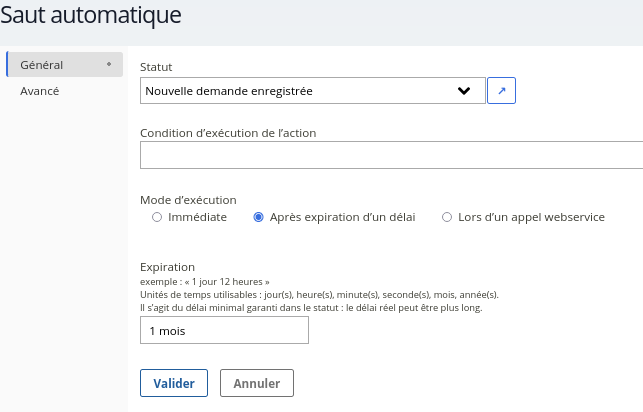Click the chevron in the Statut dropdown
This screenshot has width=643, height=412.
[464, 91]
